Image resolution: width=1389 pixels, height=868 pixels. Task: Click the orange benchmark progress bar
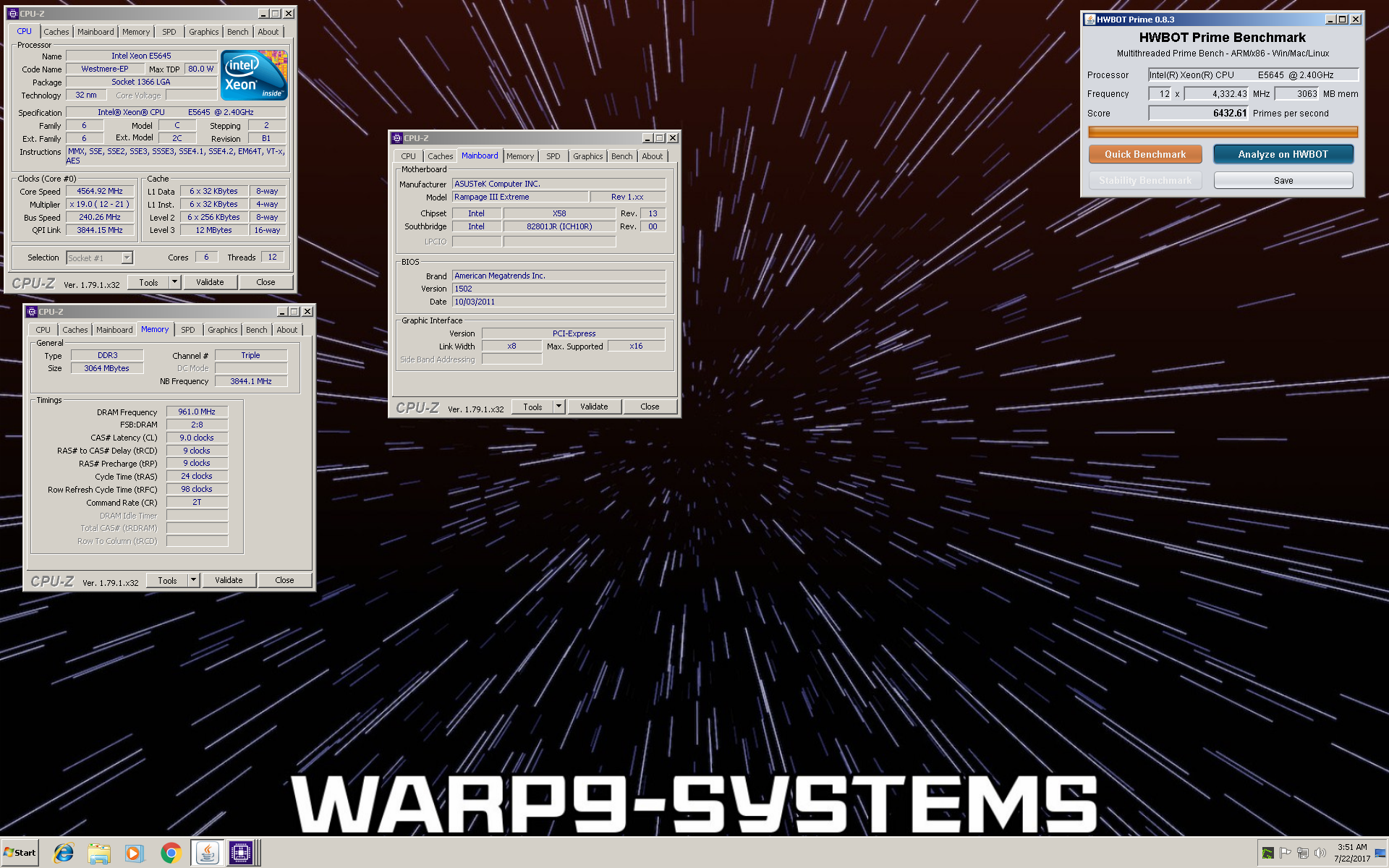1223,132
